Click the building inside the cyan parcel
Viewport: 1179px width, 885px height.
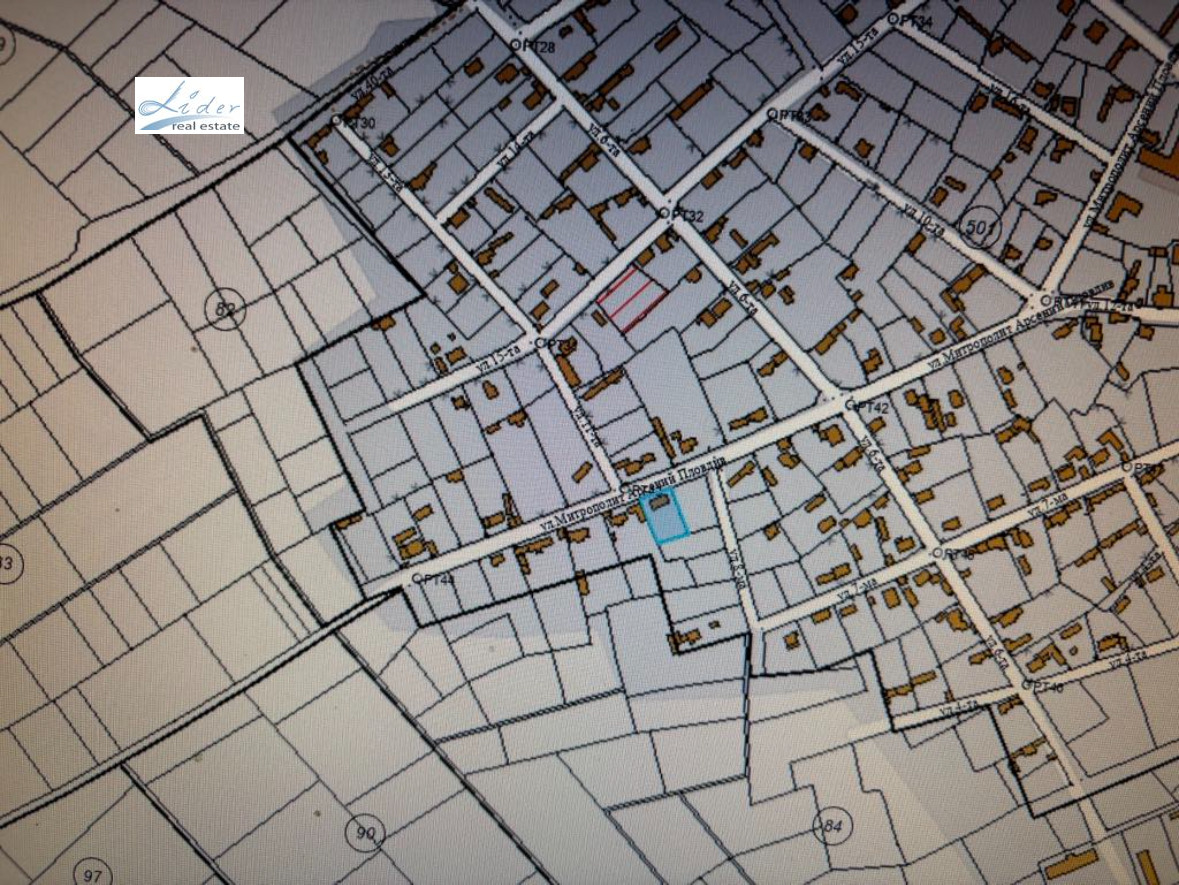658,503
